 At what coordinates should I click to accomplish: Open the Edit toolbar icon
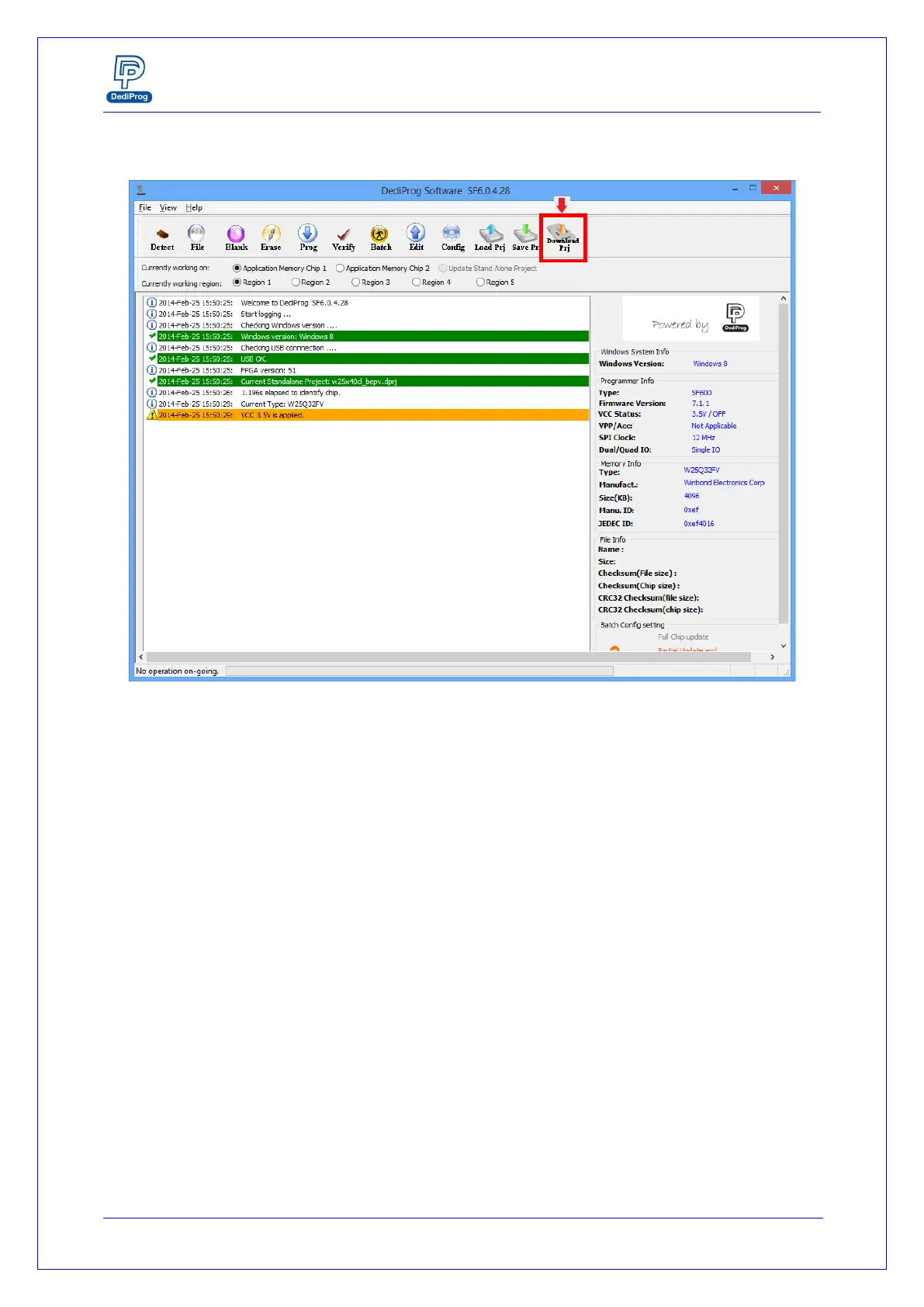pos(416,237)
